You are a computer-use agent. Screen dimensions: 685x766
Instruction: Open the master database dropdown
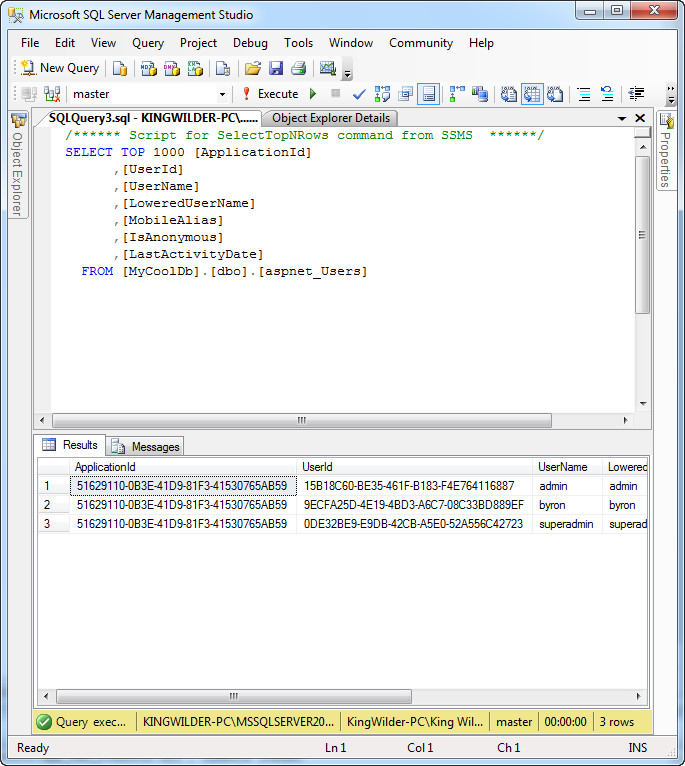click(x=222, y=94)
